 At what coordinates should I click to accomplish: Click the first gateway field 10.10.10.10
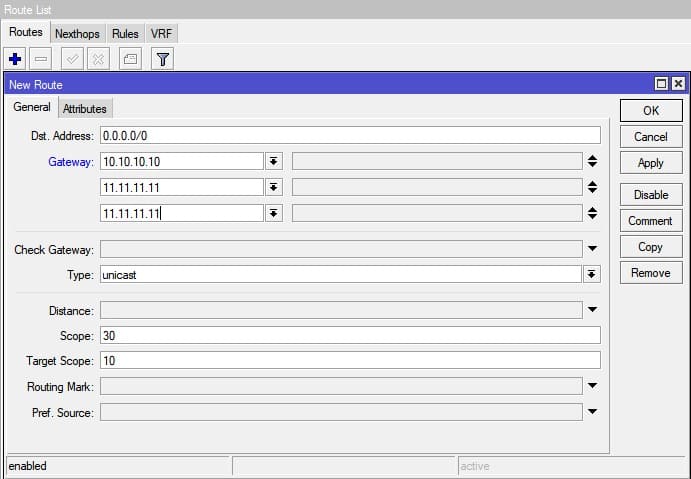point(182,161)
